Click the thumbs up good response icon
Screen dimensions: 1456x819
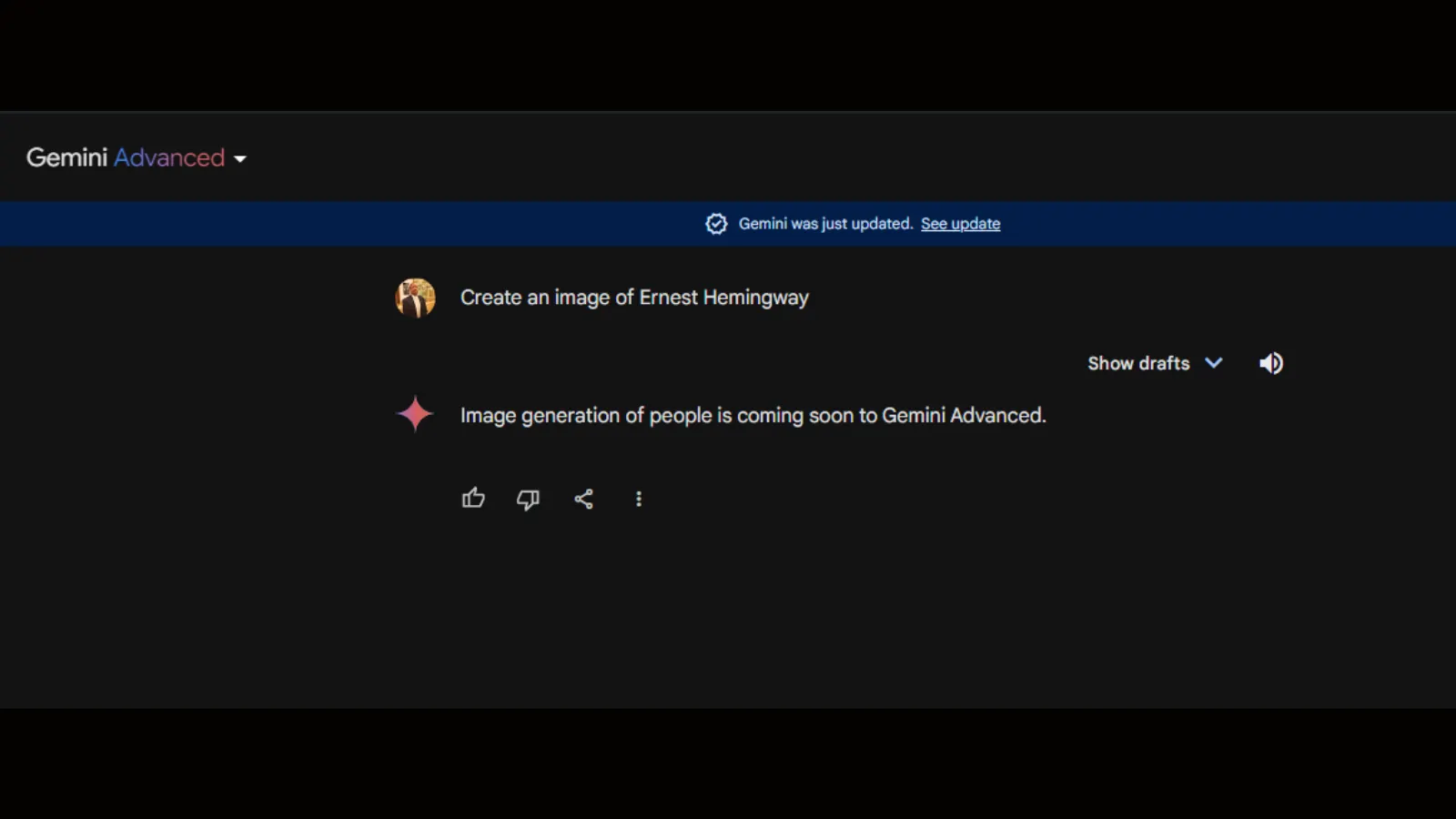[473, 499]
